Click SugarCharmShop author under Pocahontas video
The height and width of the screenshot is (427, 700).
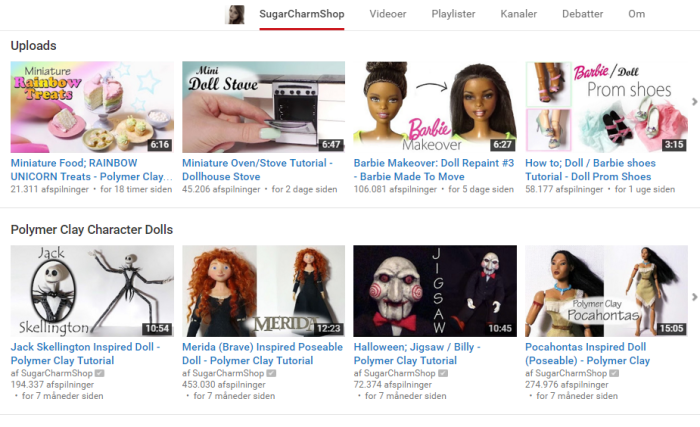(x=570, y=373)
